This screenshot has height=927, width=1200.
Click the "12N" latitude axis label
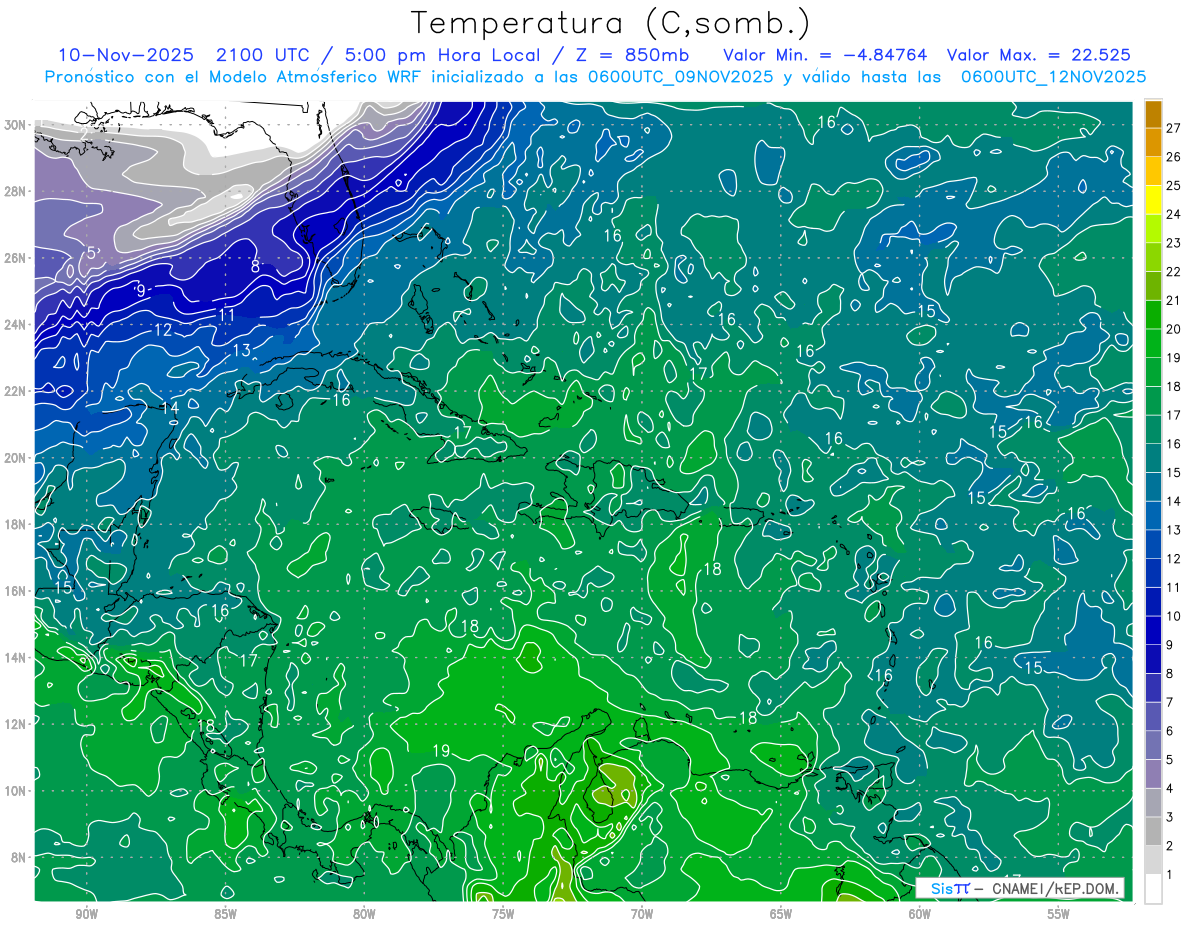15,724
